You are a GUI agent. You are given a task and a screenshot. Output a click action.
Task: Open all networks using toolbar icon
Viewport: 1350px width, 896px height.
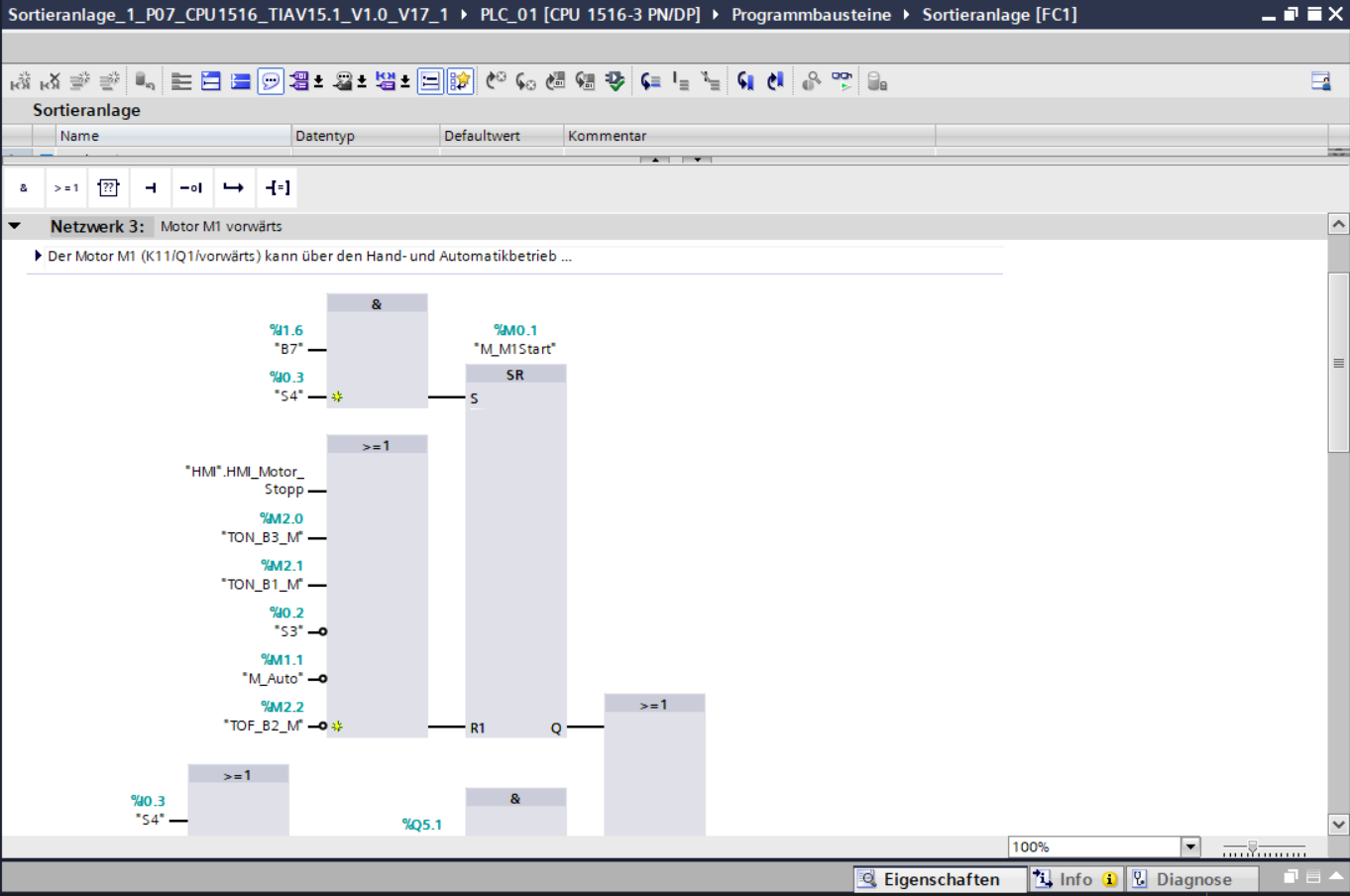click(211, 81)
